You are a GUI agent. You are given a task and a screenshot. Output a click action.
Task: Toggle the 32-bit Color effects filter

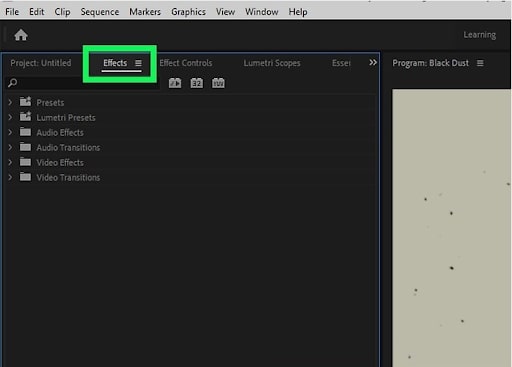click(197, 83)
